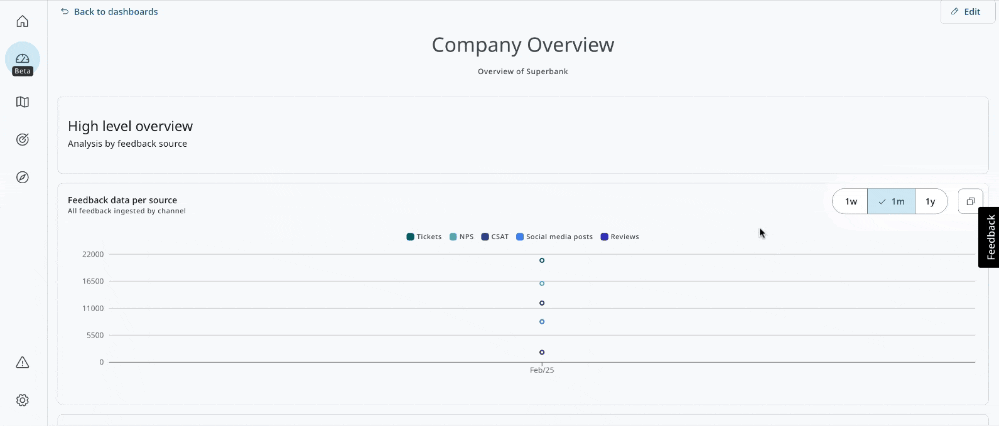
Task: Open the settings gear icon
Action: pos(22,400)
